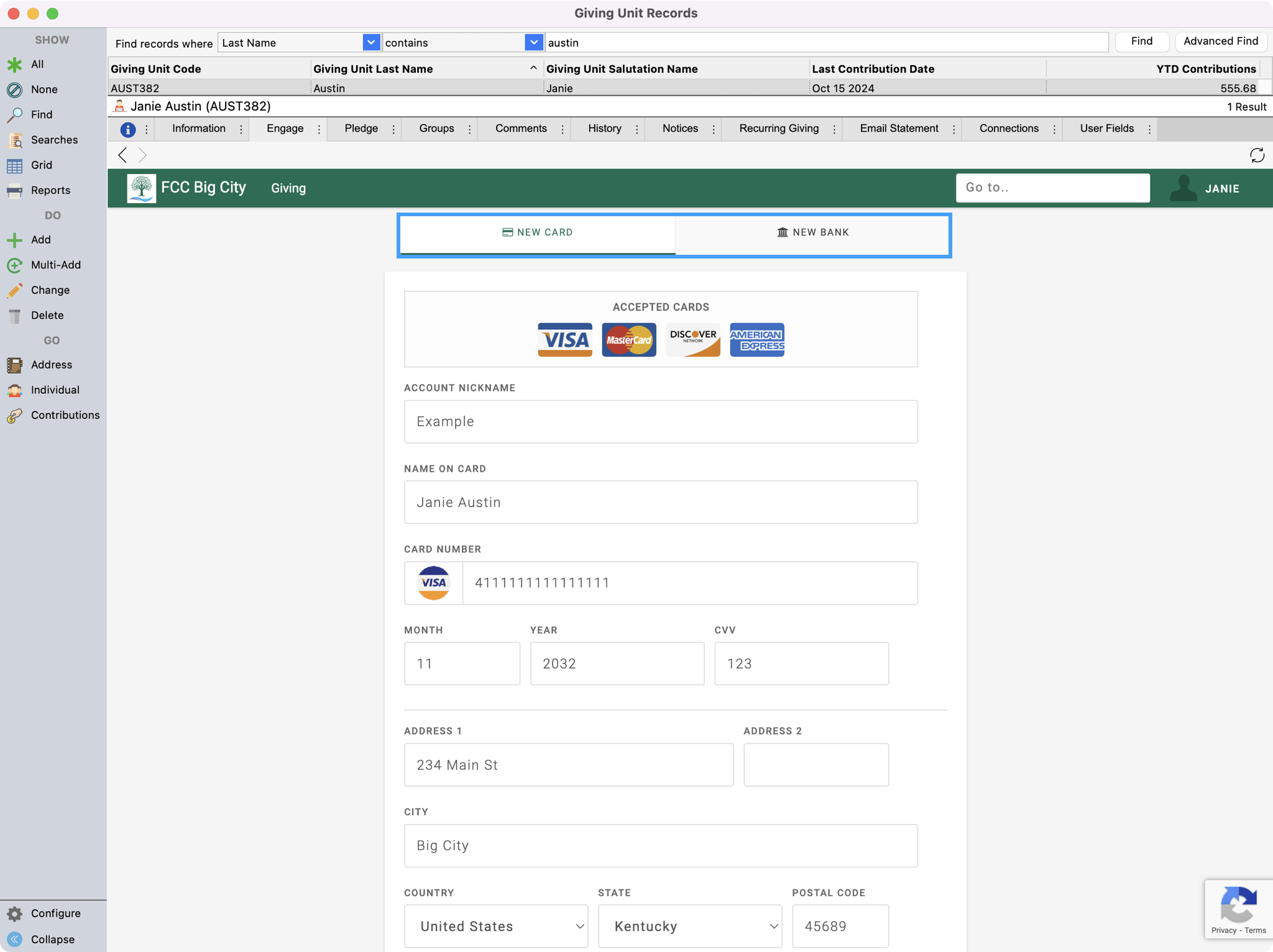Switch to the NEW BANK tab
Screen dimensions: 1273x952
click(812, 233)
